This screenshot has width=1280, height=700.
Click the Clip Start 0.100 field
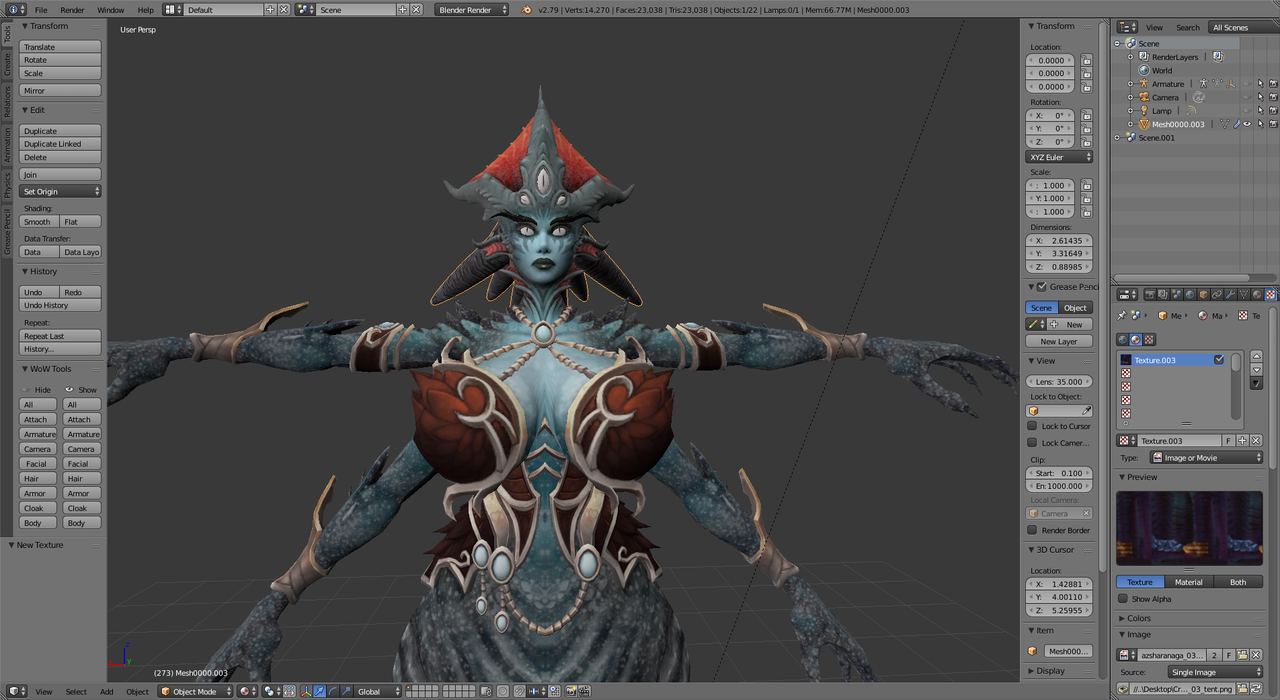[1060, 473]
